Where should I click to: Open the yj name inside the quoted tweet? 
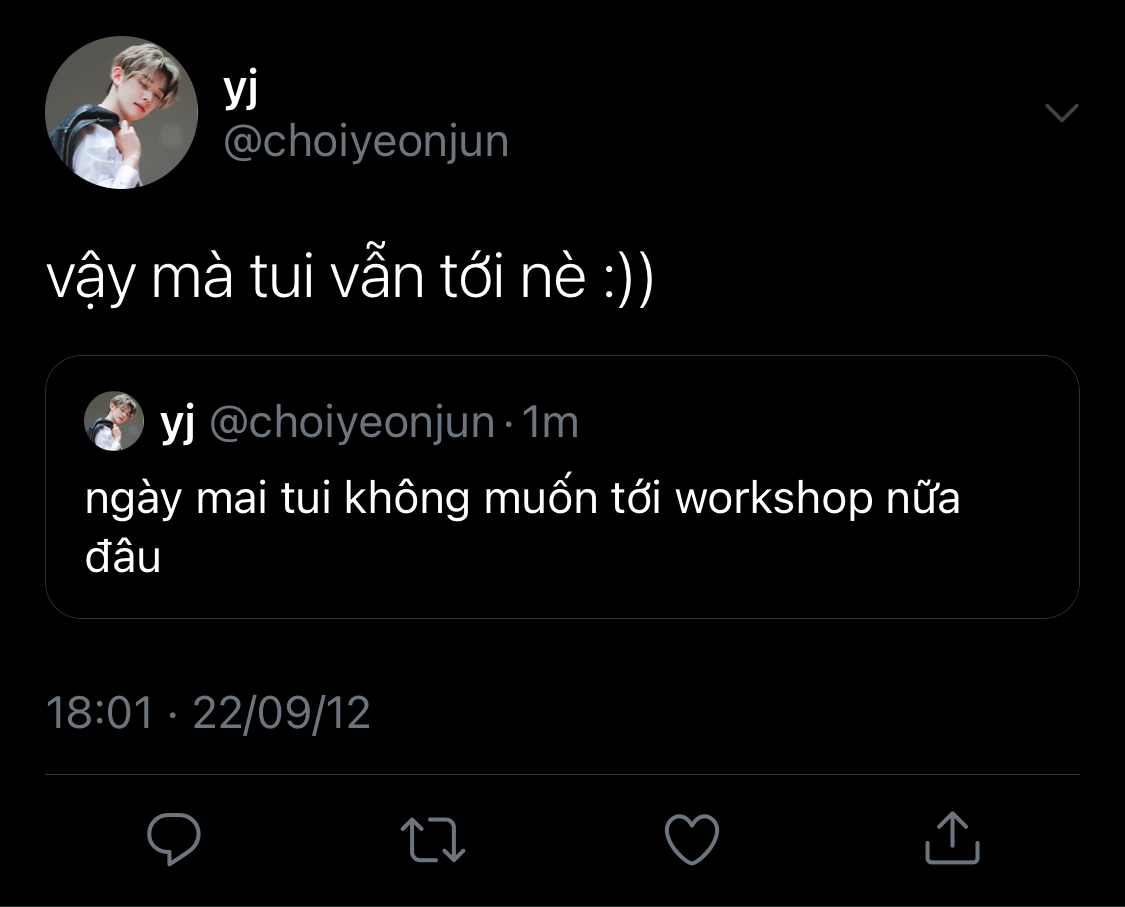[178, 423]
